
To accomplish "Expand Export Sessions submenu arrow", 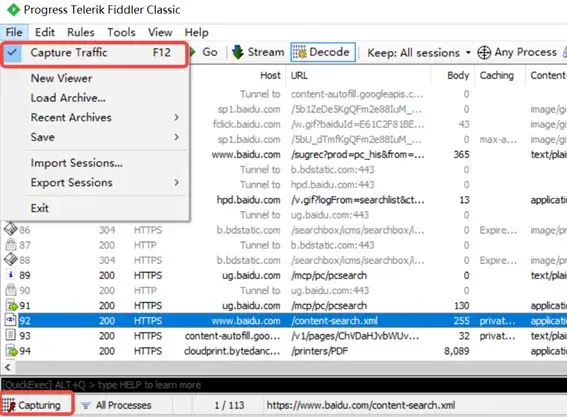I will pos(176,183).
